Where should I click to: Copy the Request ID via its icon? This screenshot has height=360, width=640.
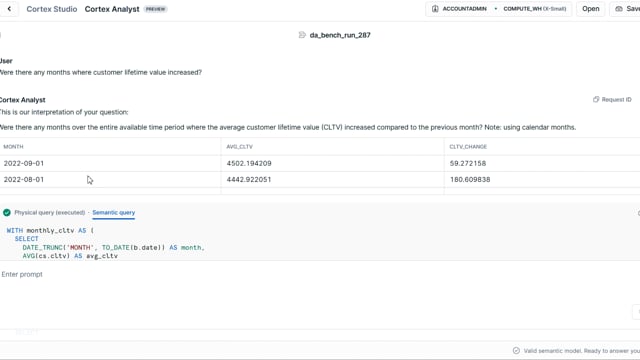(x=596, y=100)
